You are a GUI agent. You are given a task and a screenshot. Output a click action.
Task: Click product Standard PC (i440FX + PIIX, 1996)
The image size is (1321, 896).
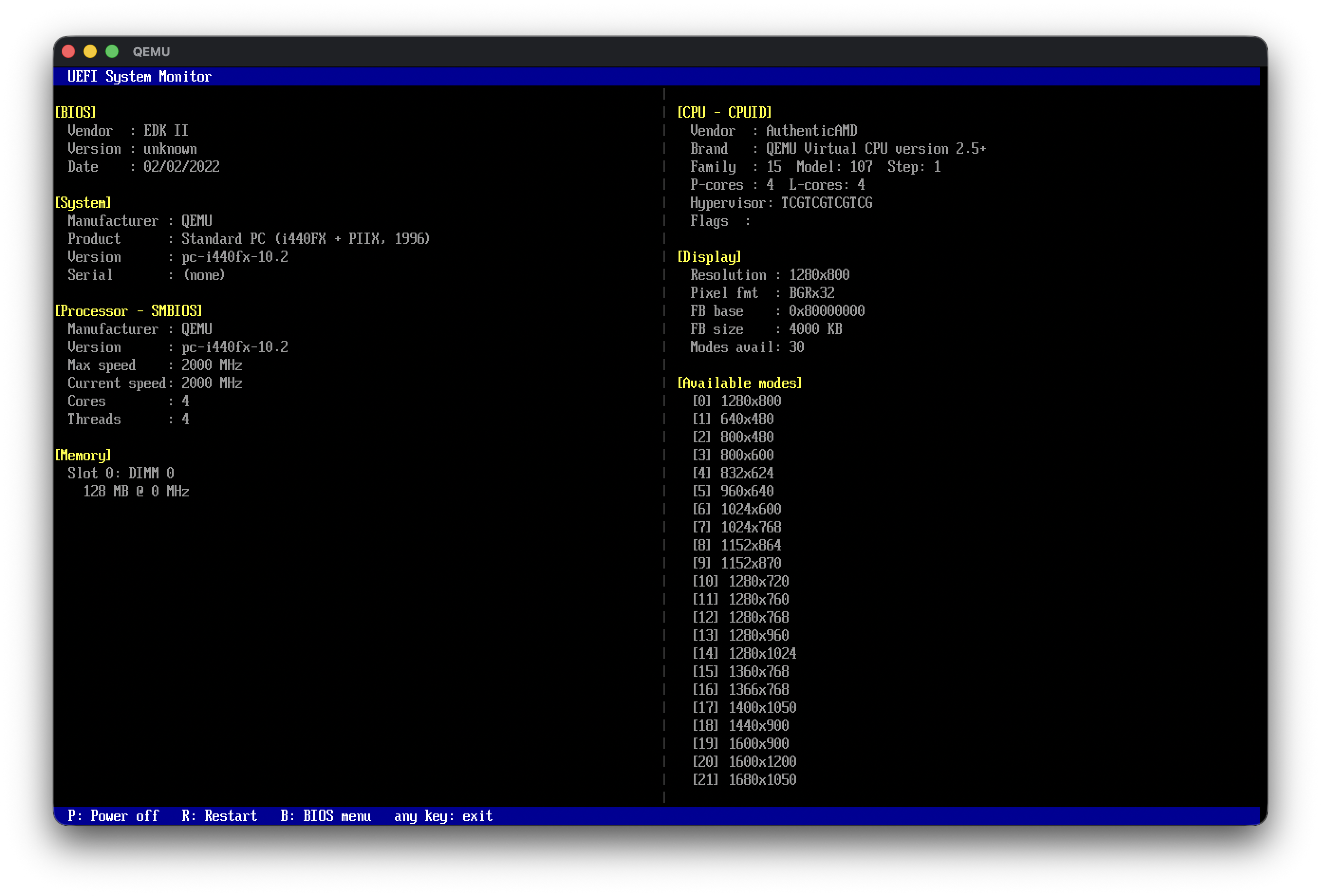pos(306,239)
